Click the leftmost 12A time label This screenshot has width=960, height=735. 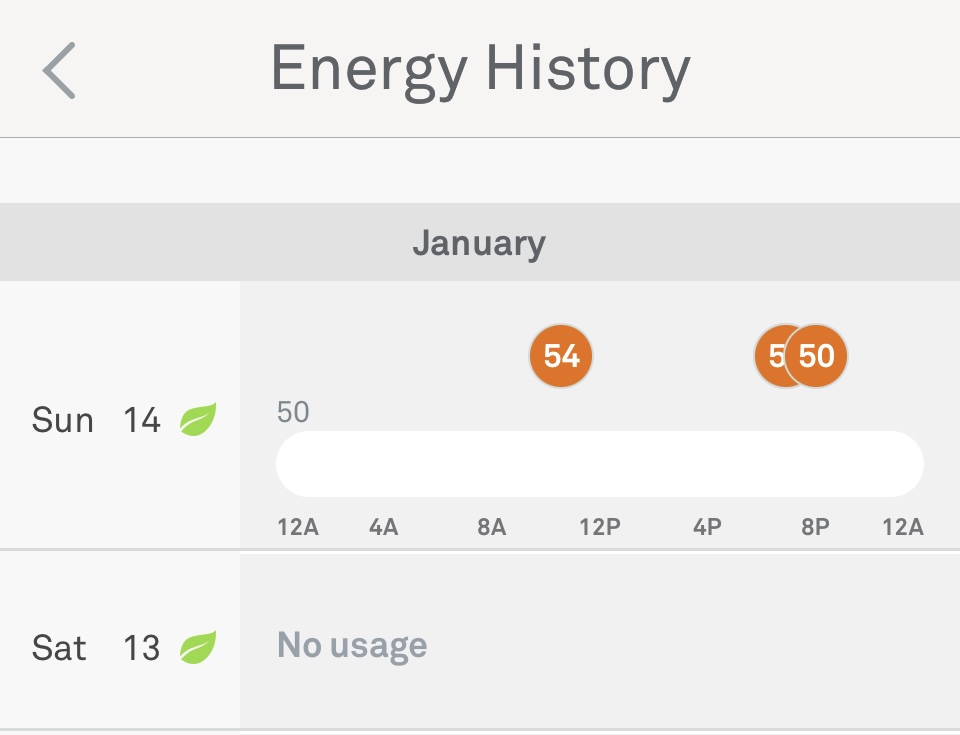pos(298,527)
